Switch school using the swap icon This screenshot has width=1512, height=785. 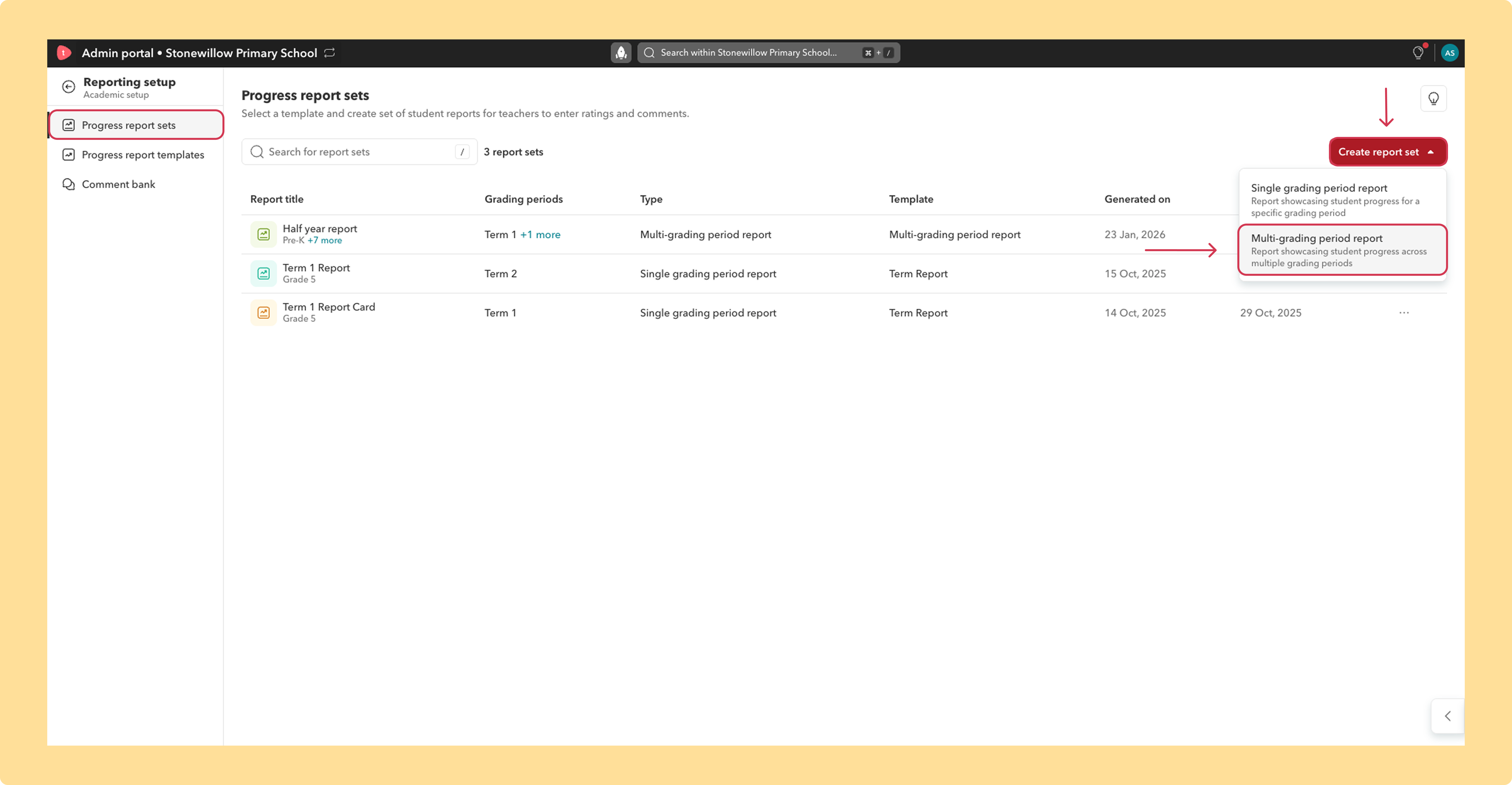330,53
